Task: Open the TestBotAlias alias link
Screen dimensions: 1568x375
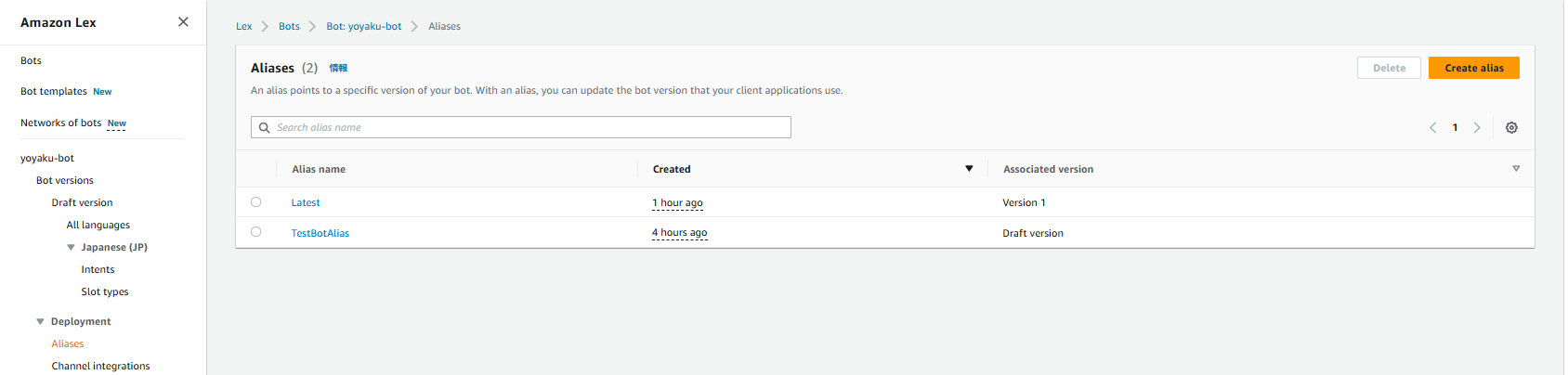Action: point(320,233)
